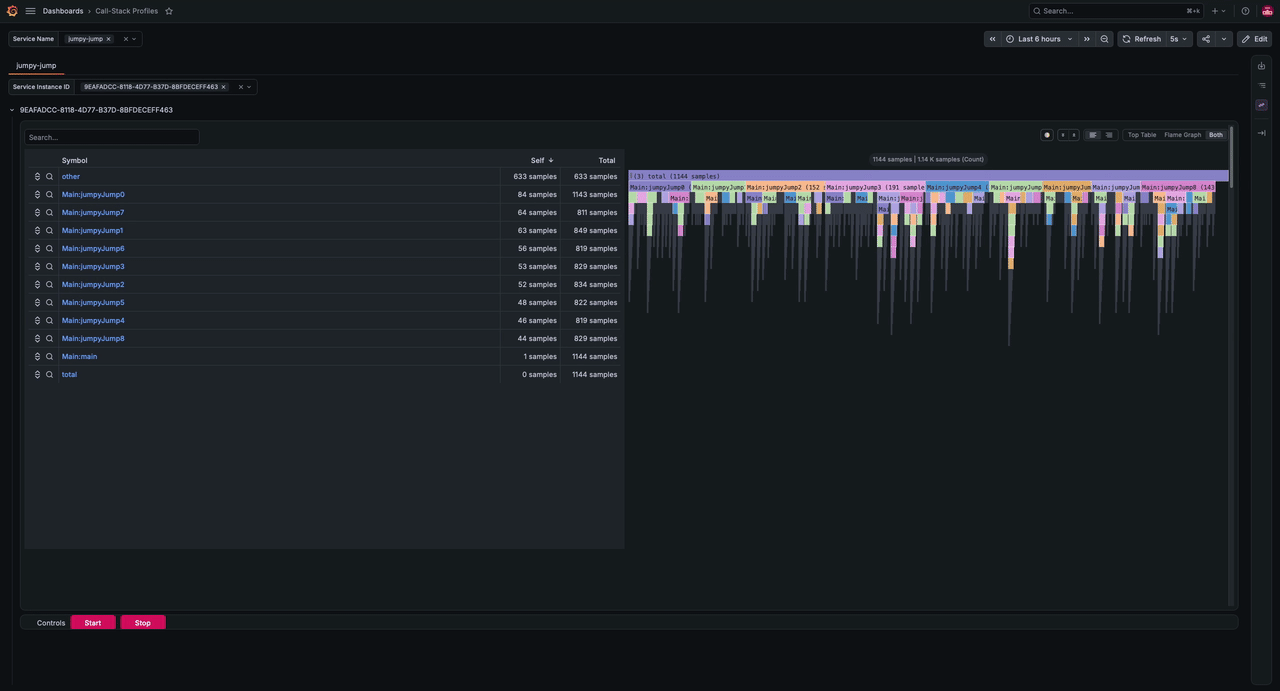Open the Main:jumpyJump7 symbol link
Image resolution: width=1280 pixels, height=691 pixels.
point(93,213)
